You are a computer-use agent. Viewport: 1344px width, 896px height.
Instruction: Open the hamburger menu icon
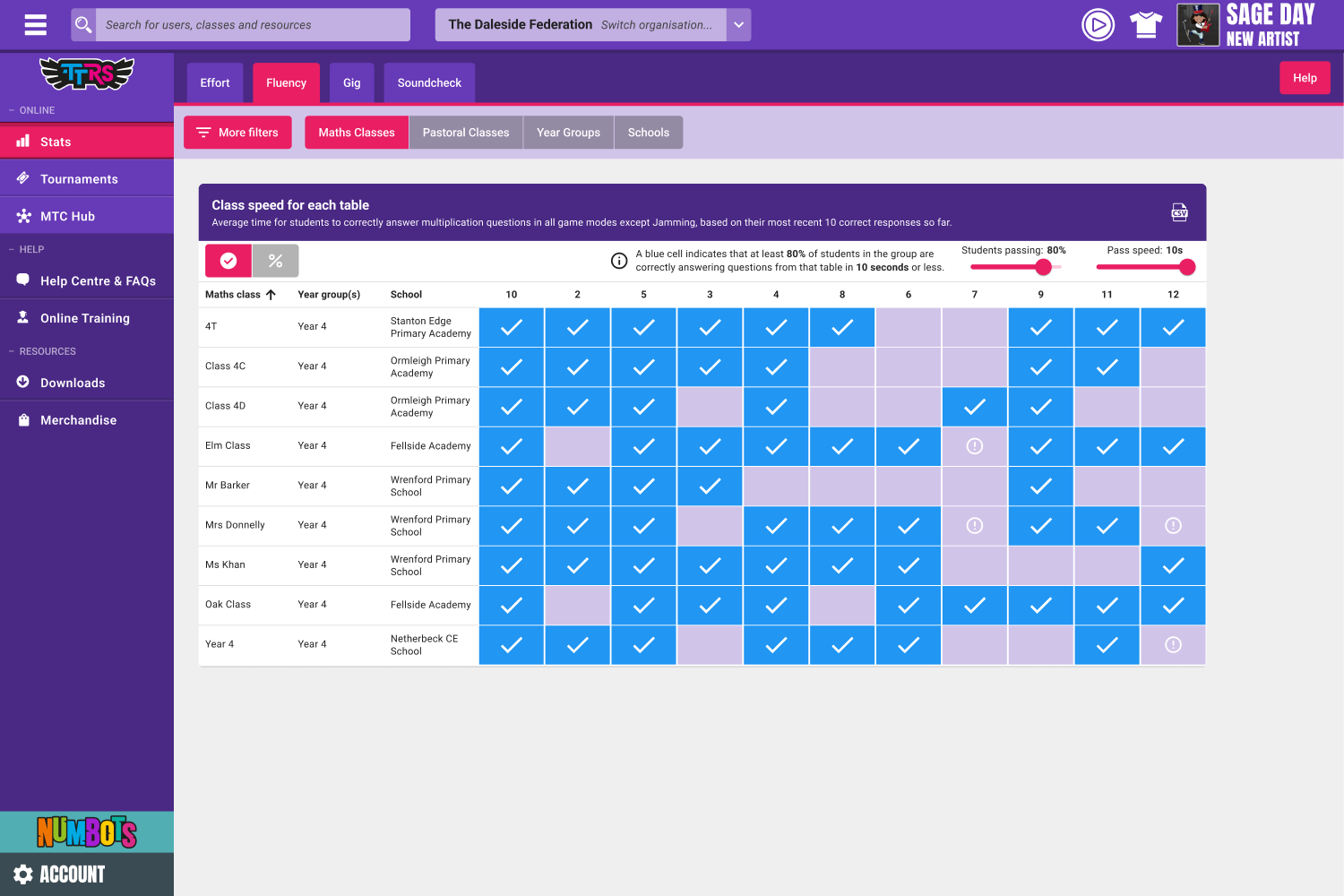point(36,25)
